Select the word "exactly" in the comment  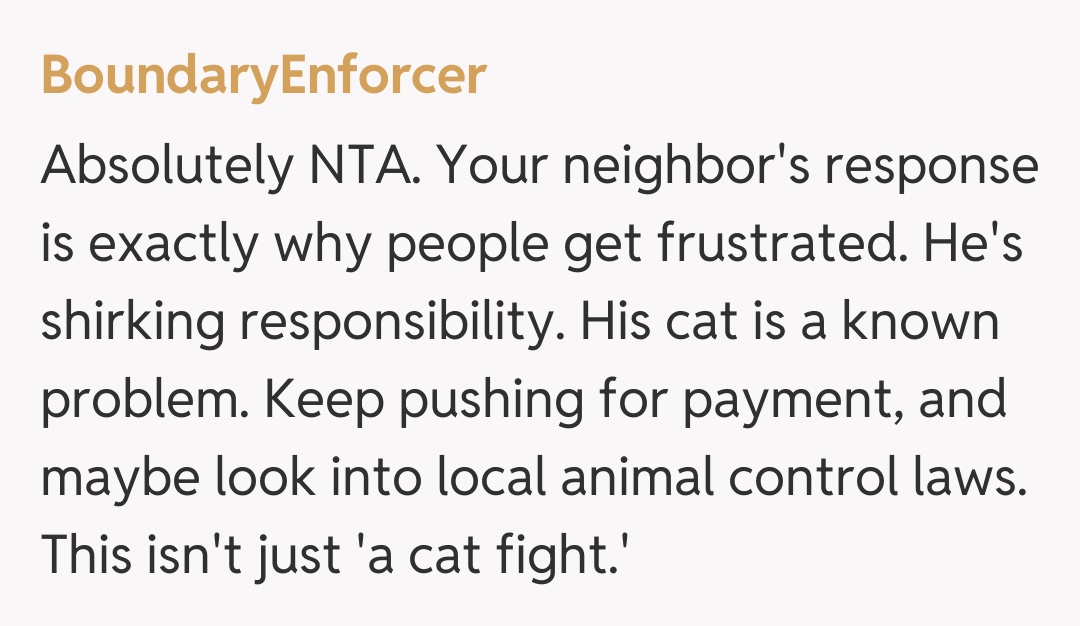tap(162, 247)
